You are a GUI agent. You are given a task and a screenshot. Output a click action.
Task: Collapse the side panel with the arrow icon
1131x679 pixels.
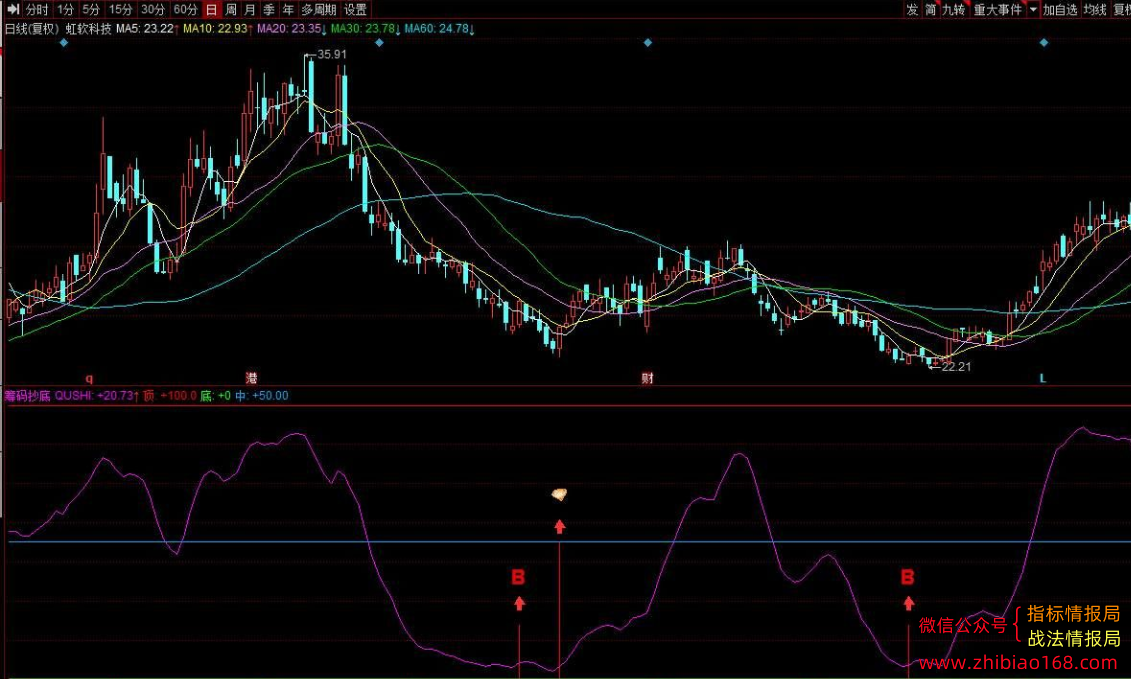(12, 9)
